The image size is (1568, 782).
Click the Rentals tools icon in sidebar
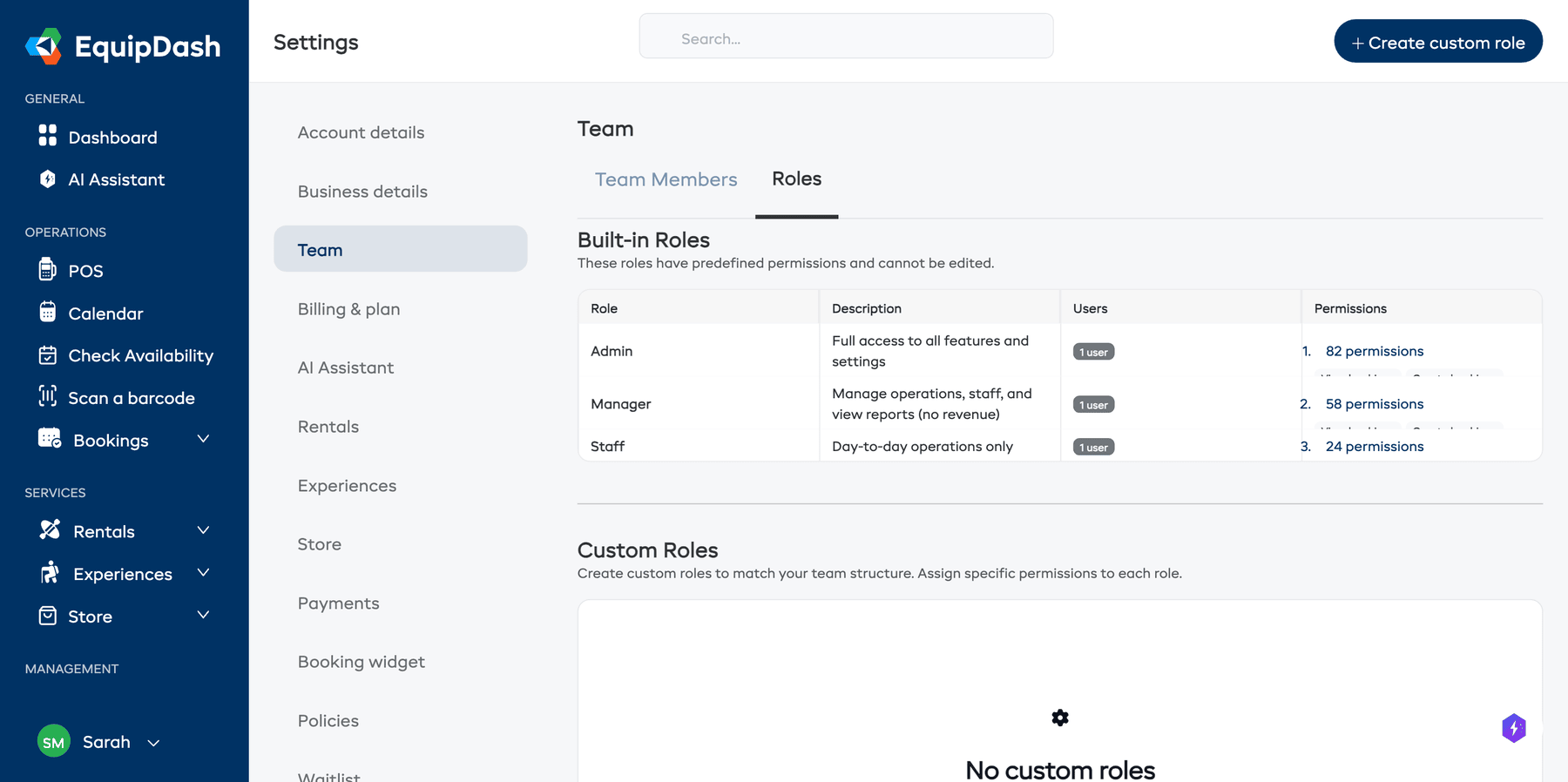tap(50, 529)
